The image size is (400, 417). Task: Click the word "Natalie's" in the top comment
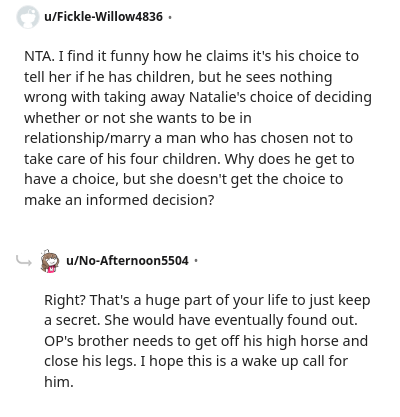pyautogui.click(x=218, y=97)
